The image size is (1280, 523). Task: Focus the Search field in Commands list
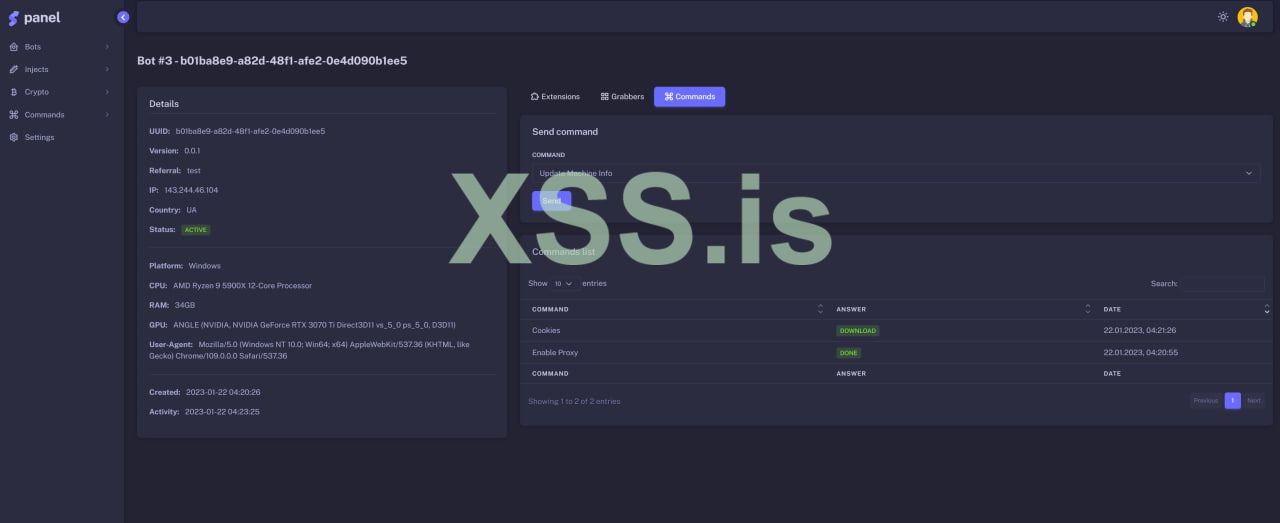[x=1223, y=284]
